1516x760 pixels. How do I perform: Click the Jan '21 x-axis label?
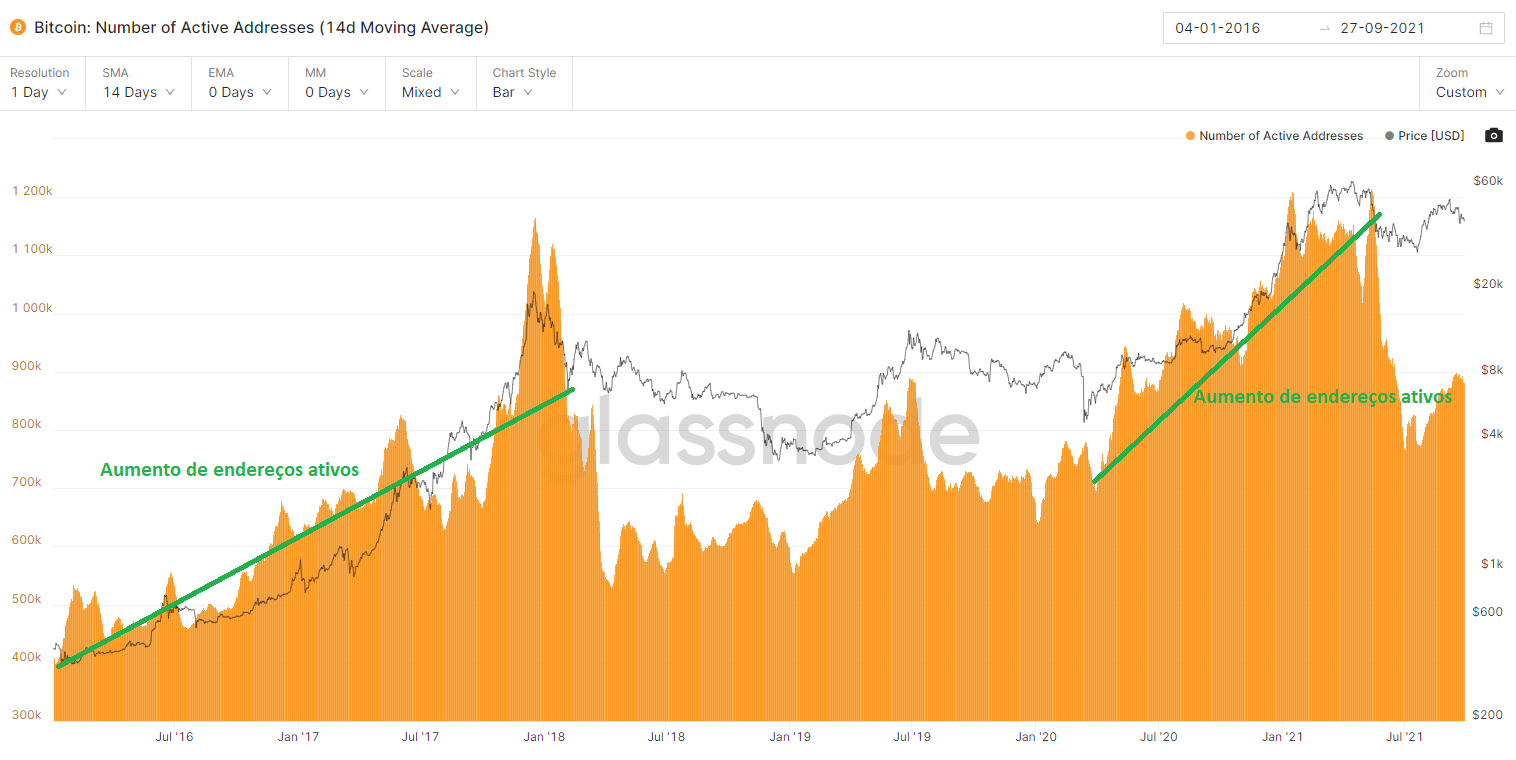tap(1282, 737)
